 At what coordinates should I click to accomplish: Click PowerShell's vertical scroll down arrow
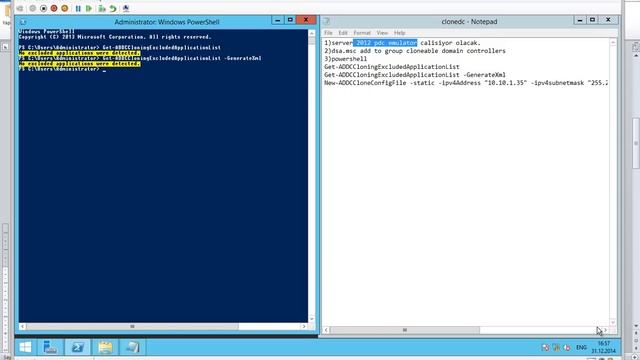tap(312, 319)
